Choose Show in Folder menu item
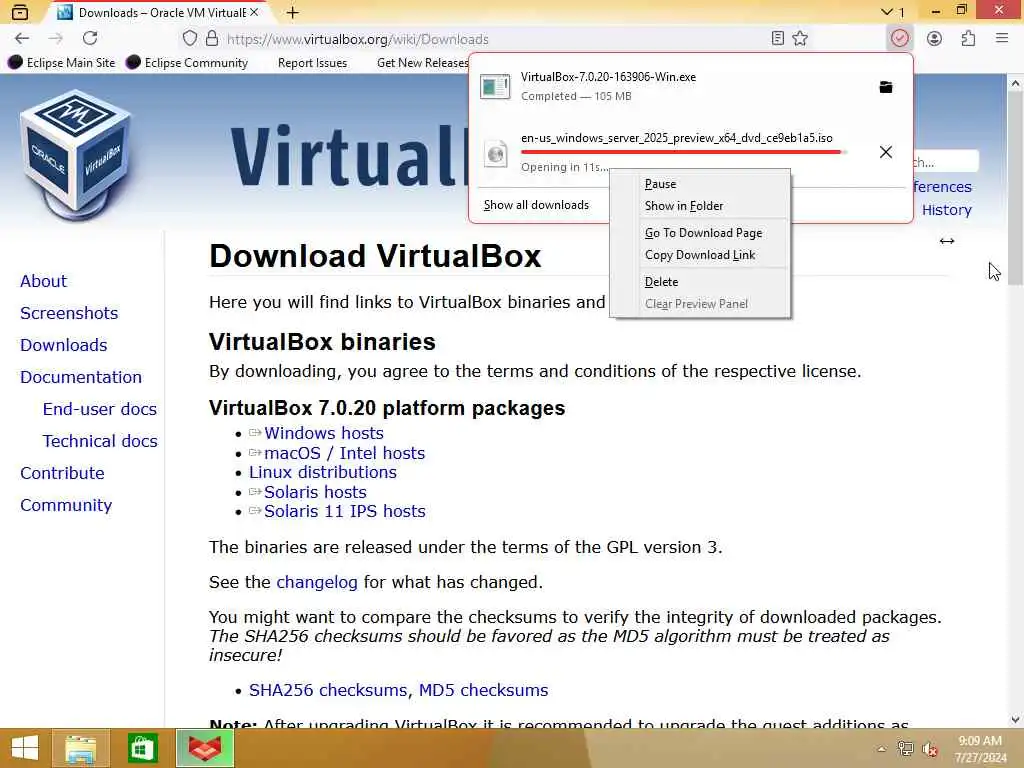 point(684,206)
